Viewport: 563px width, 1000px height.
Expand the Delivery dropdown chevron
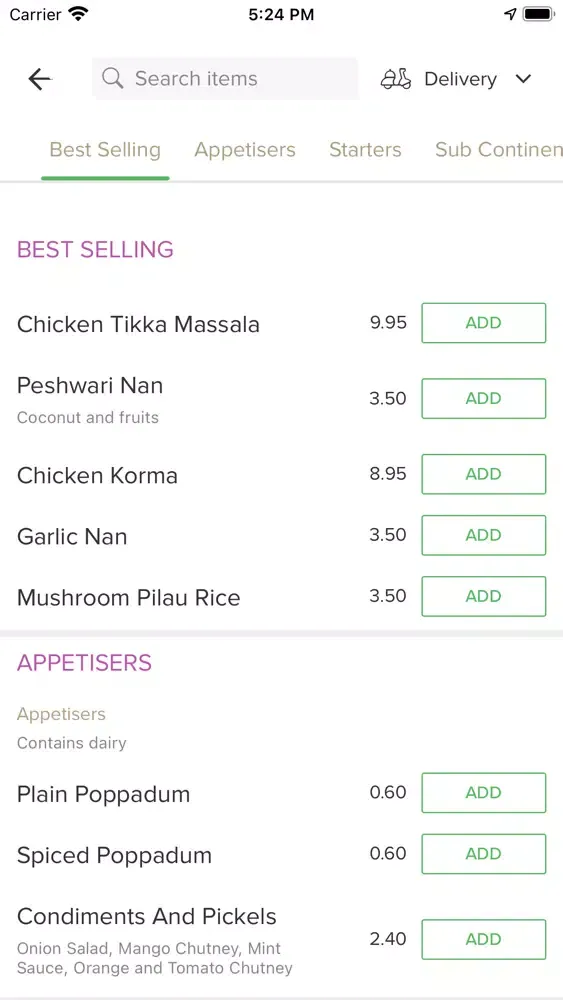[x=523, y=79]
